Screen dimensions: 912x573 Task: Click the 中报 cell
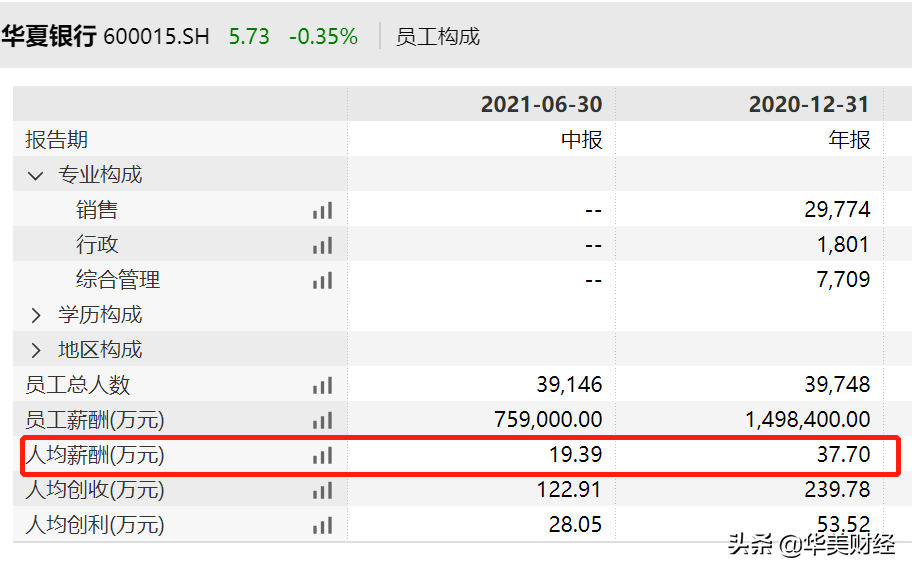coord(582,140)
